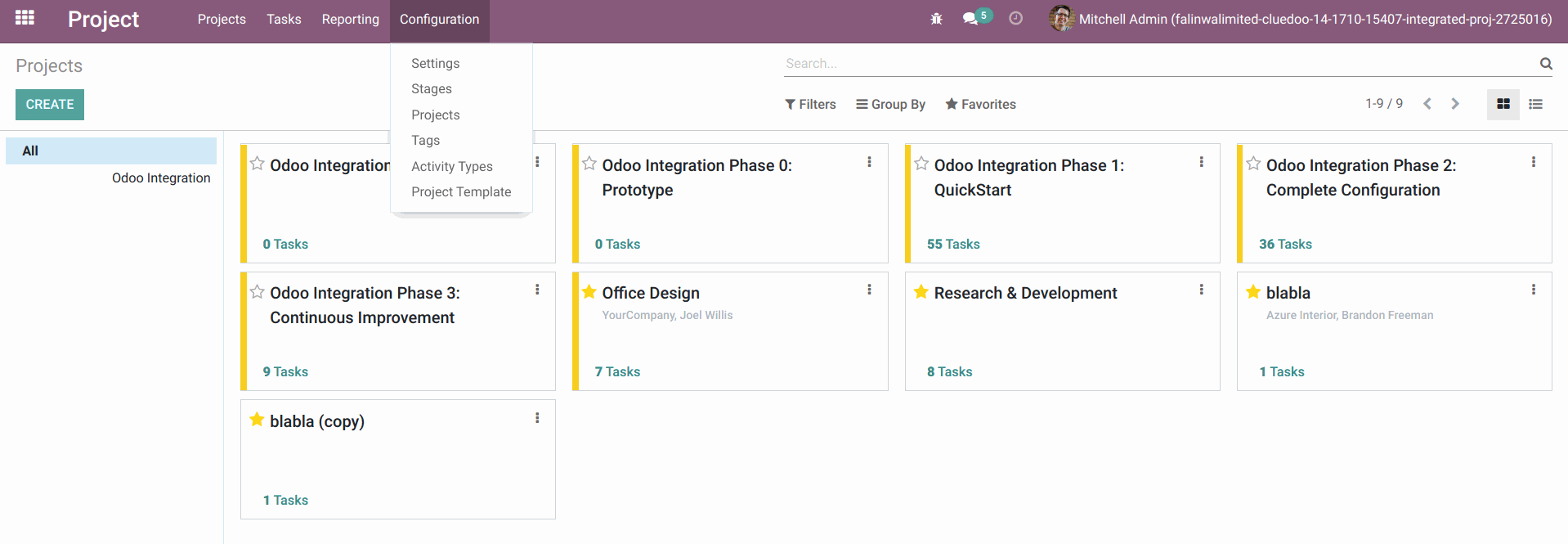The image size is (1568, 544).
Task: Open options menu of Phase 1: QuickStart card
Action: click(1201, 162)
